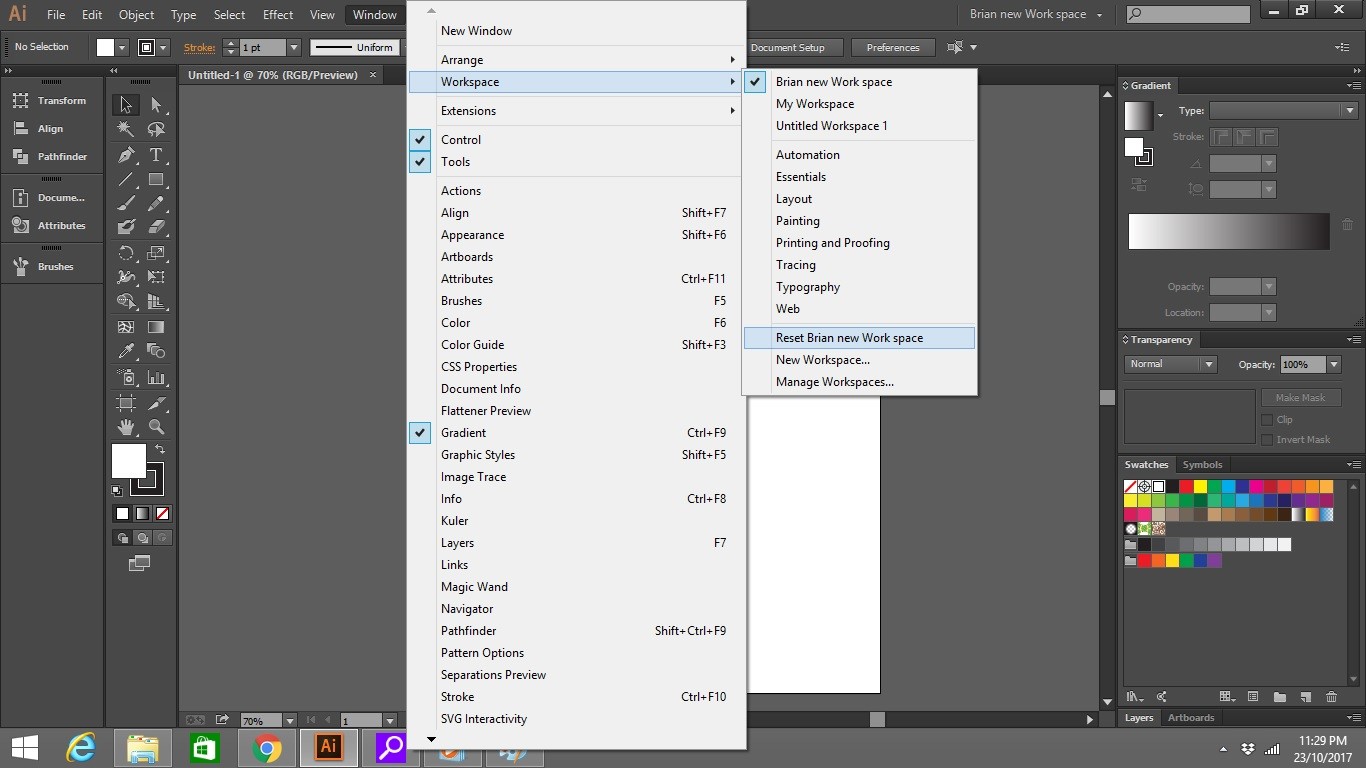1366x768 pixels.
Task: Click the gradient slider bar
Action: pyautogui.click(x=1229, y=232)
